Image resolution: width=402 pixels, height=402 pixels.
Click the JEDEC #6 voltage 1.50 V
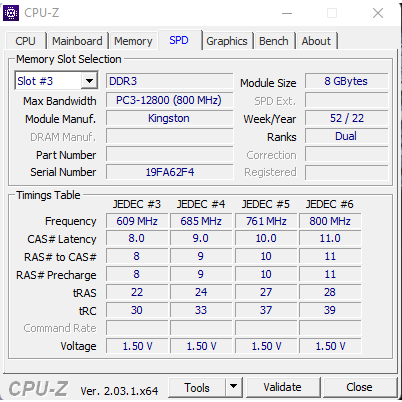tap(330, 346)
